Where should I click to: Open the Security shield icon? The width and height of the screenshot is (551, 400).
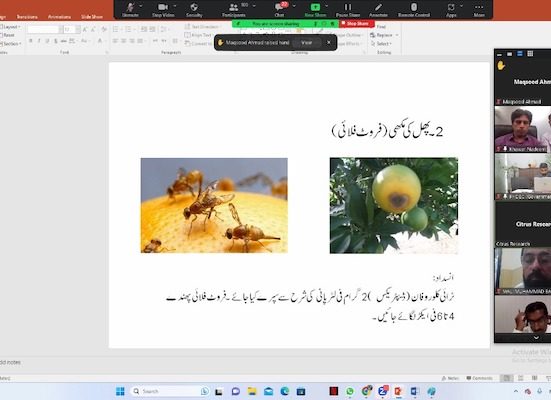[194, 7]
